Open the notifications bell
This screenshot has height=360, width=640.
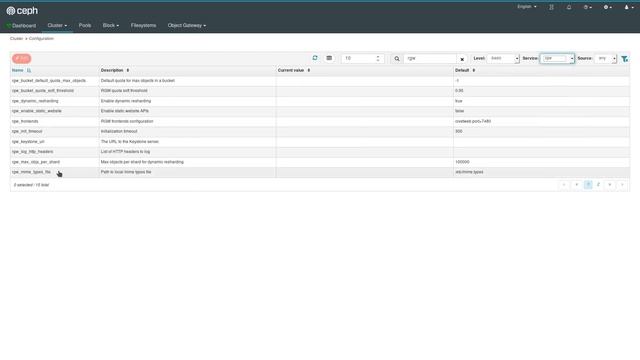click(569, 7)
